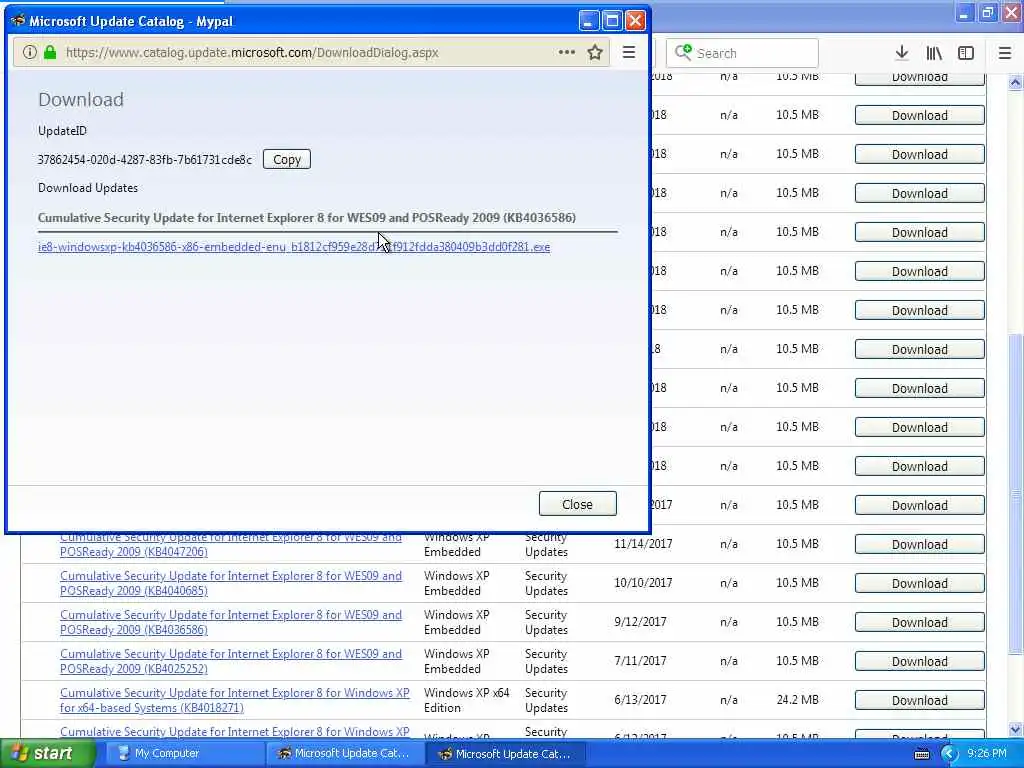Click the 24.2 MB size cell
Viewport: 1024px width, 768px height.
(x=797, y=700)
